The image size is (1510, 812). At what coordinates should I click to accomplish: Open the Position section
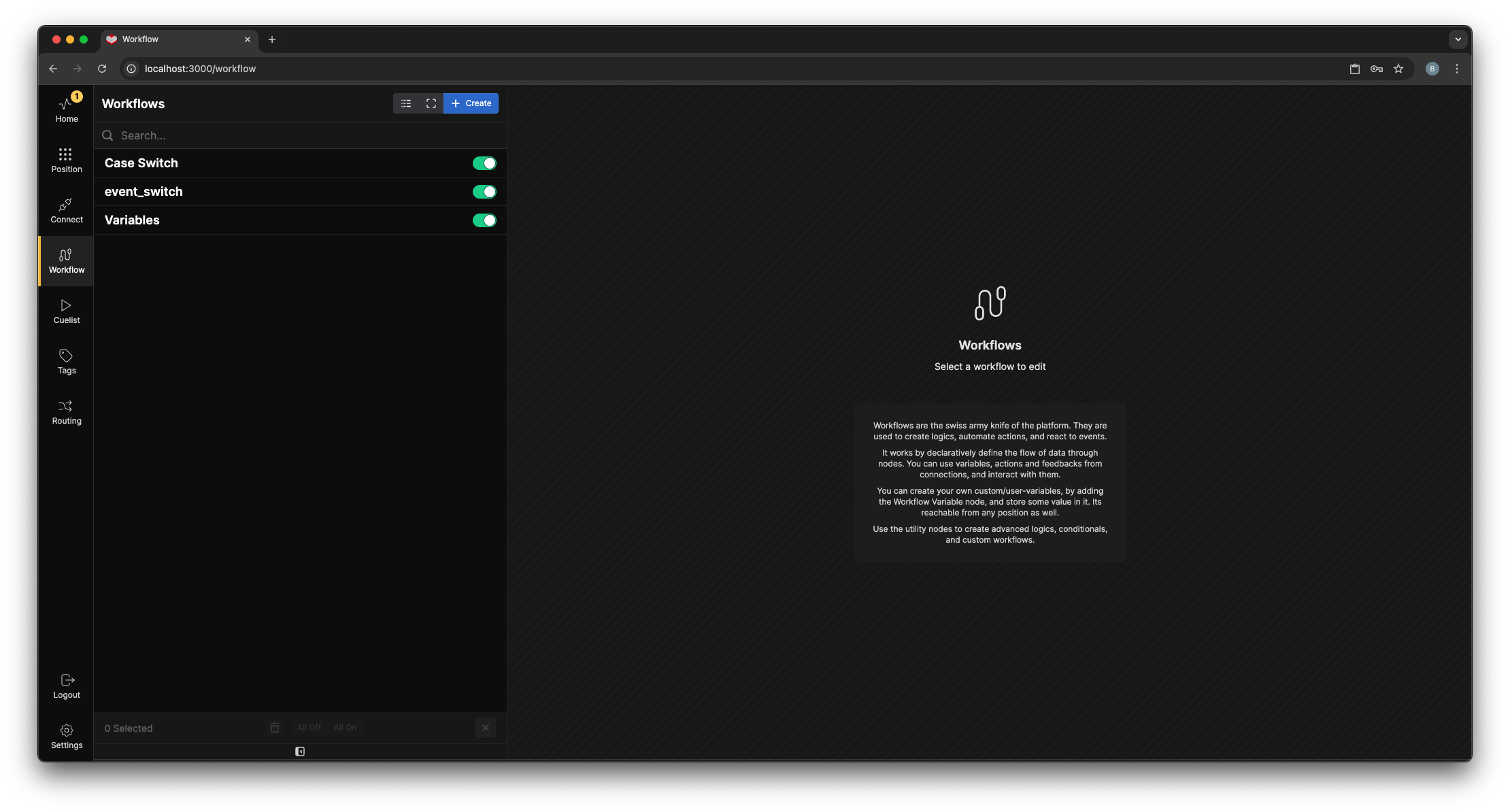[67, 160]
